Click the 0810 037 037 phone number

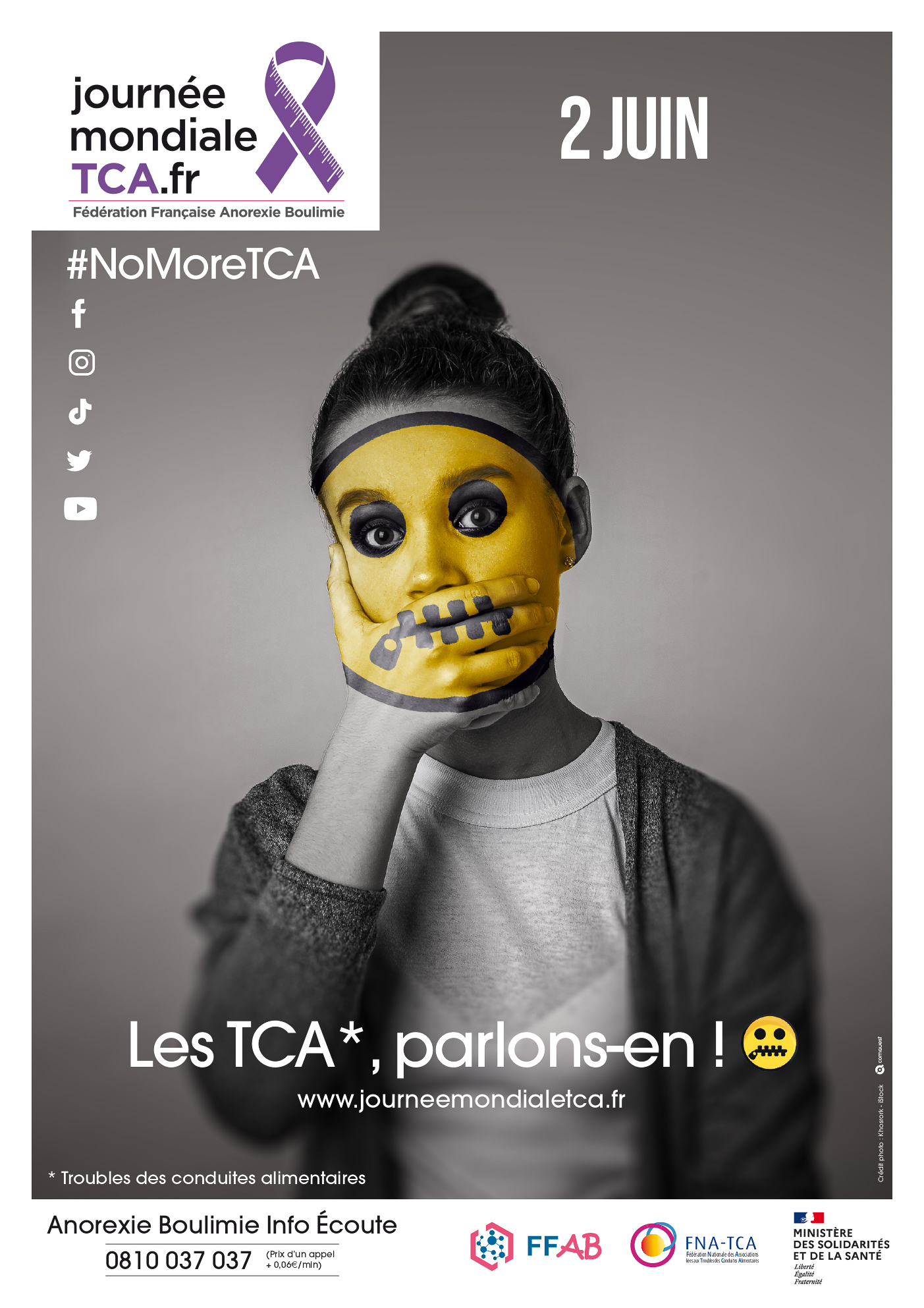[x=178, y=1261]
